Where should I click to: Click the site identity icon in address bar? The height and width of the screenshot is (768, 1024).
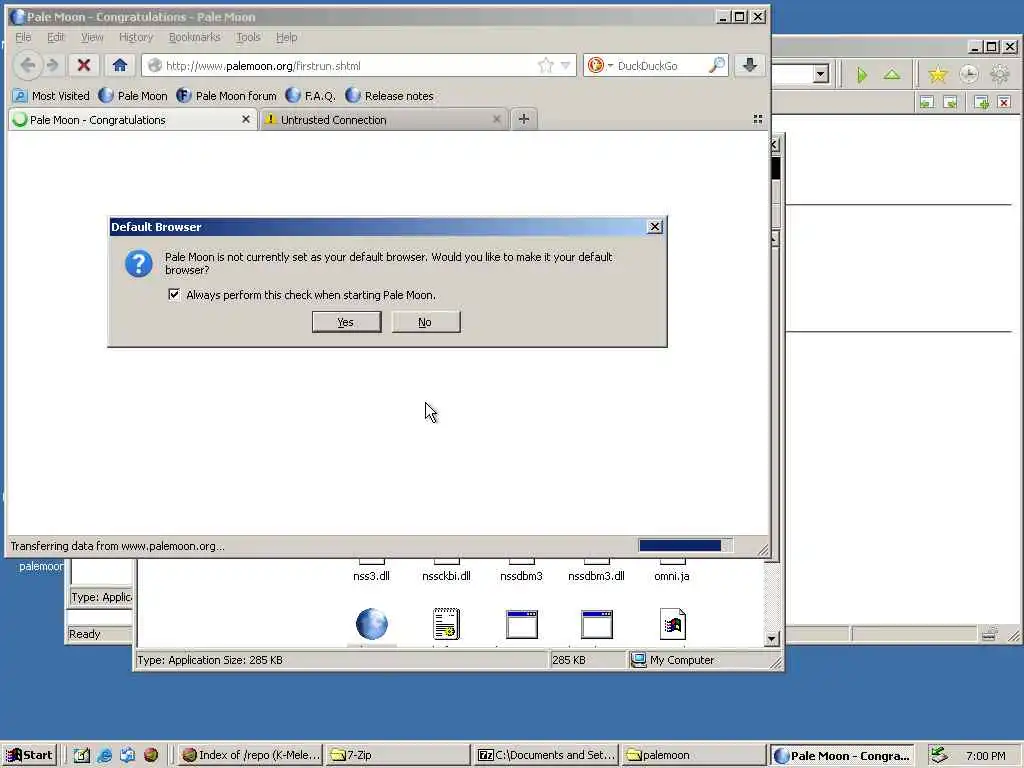154,65
